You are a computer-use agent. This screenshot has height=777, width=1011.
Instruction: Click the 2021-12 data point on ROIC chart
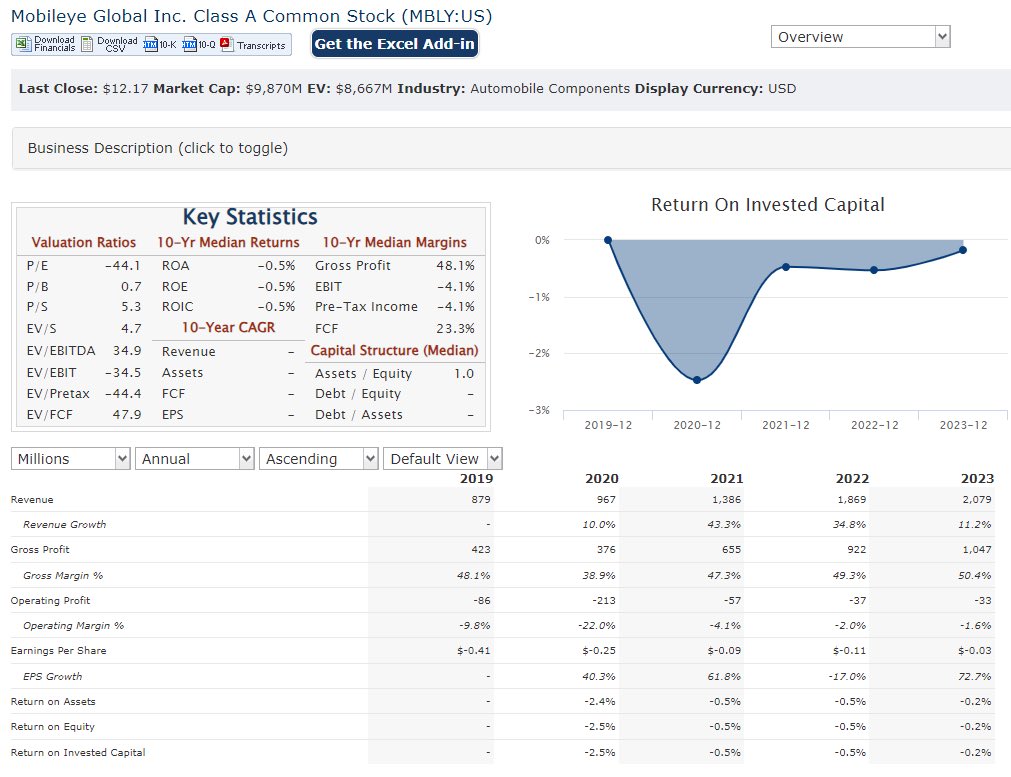785,266
